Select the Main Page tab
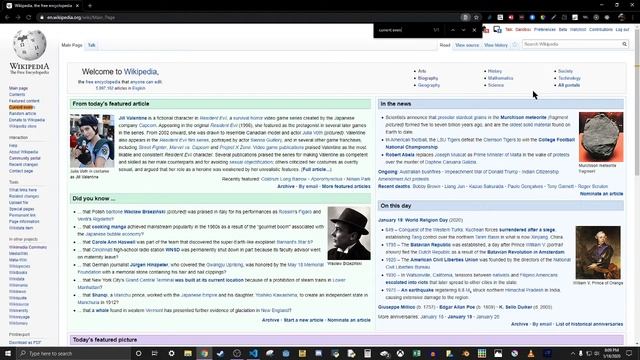Viewport: 640px width, 360px height. 72,45
